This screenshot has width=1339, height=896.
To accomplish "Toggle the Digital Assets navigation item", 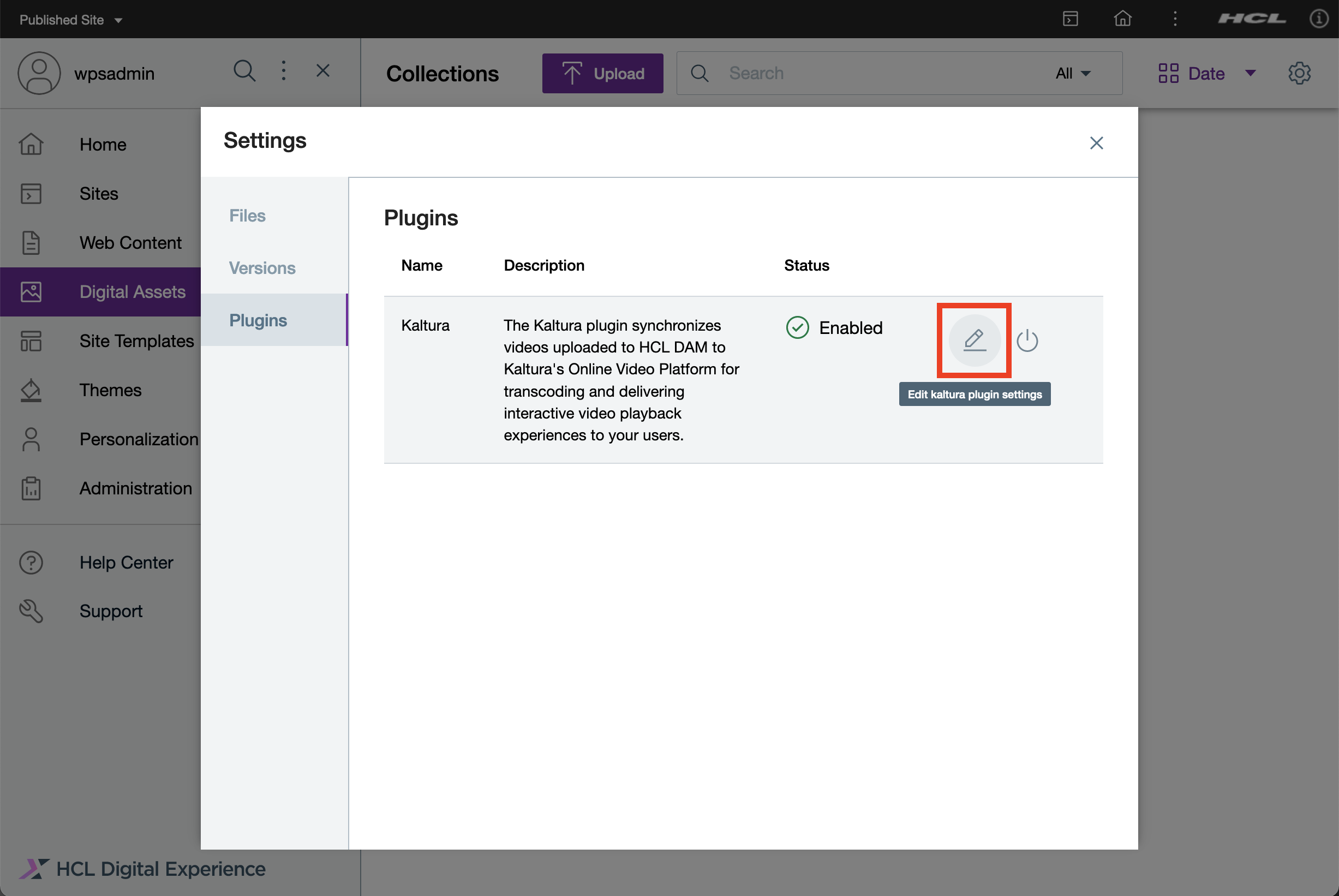I will [x=132, y=291].
